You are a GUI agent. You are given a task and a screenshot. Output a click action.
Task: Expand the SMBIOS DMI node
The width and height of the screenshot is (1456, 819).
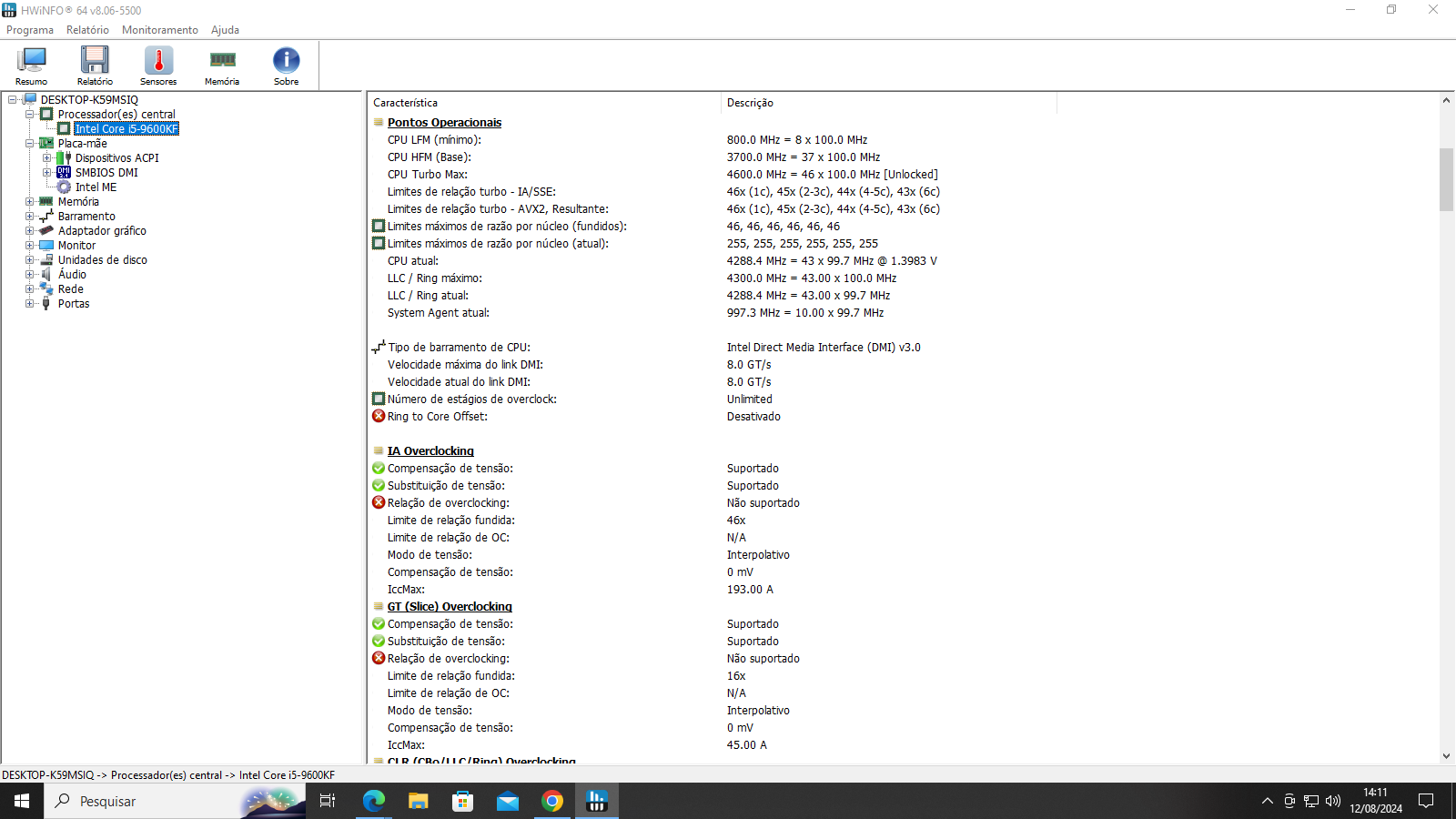[47, 173]
